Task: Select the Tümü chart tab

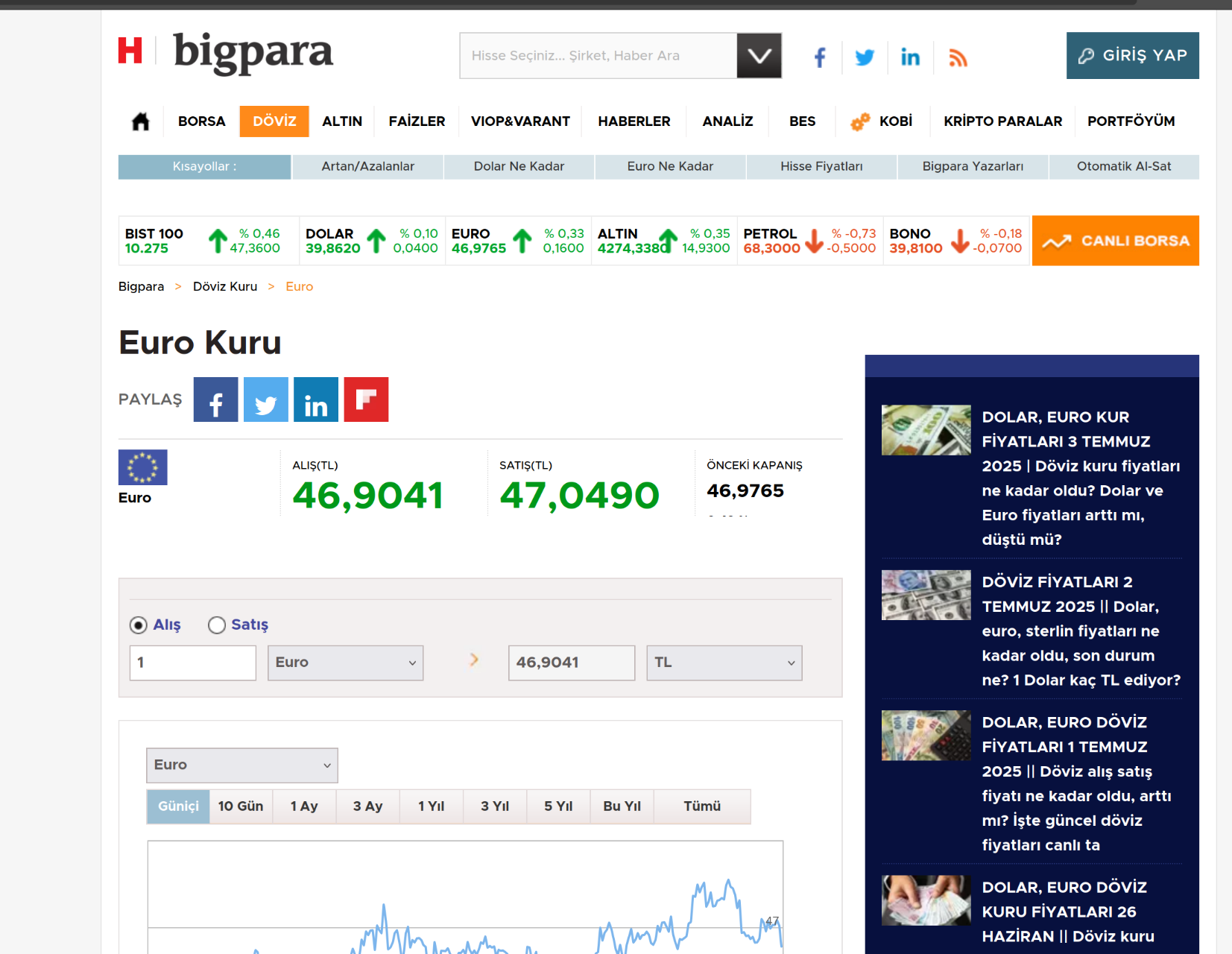Action: tap(702, 806)
